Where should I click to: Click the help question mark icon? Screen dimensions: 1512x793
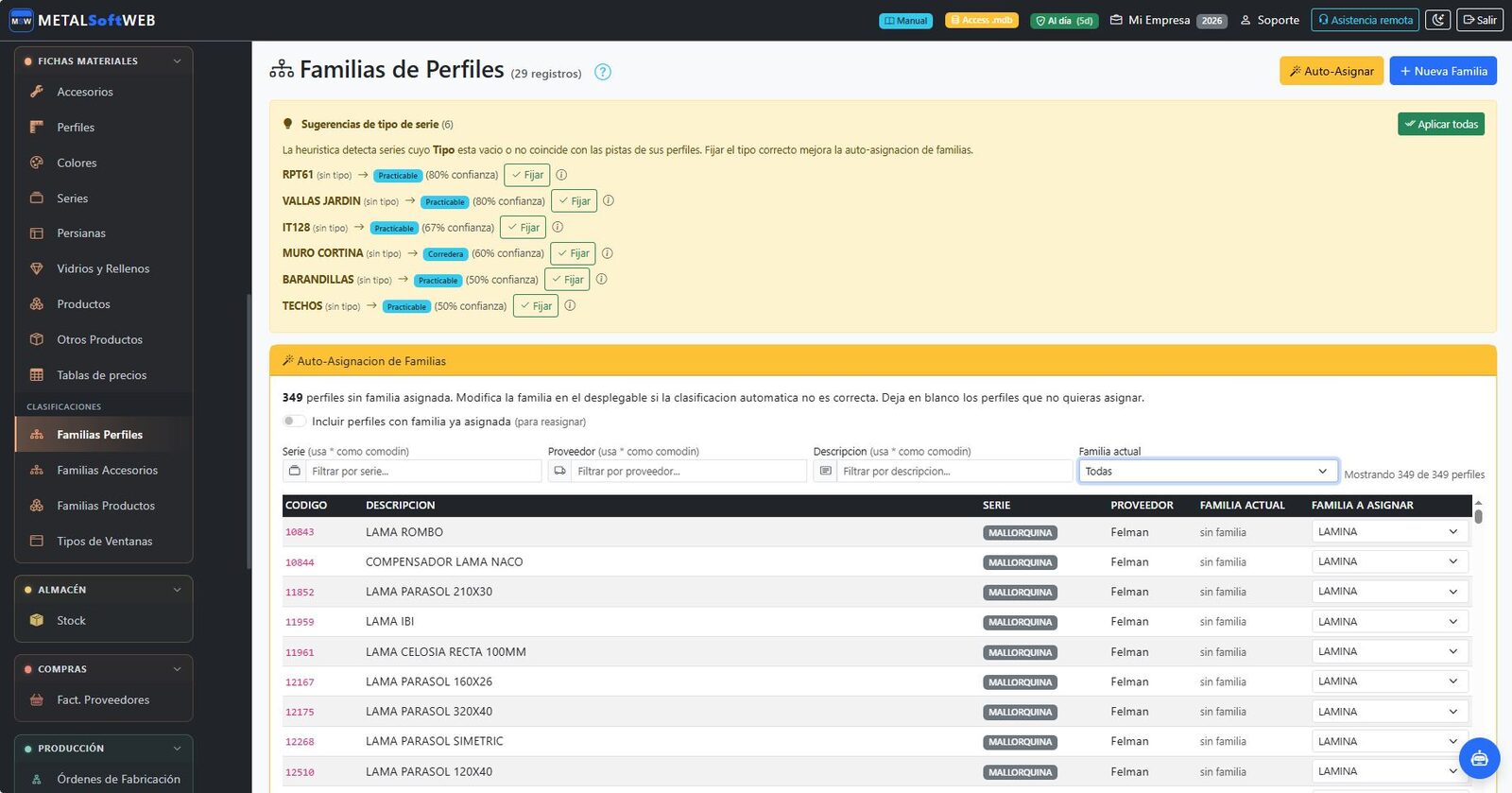pyautogui.click(x=603, y=72)
